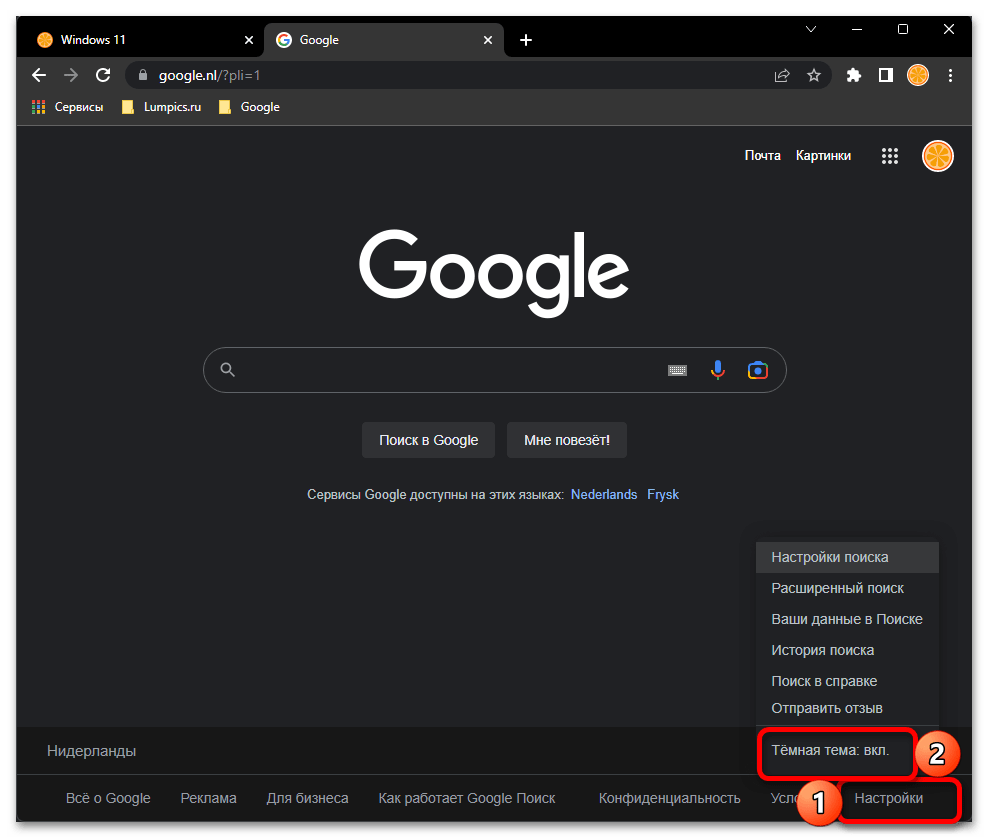Open История поиска menu entry
988x838 pixels.
pos(847,650)
